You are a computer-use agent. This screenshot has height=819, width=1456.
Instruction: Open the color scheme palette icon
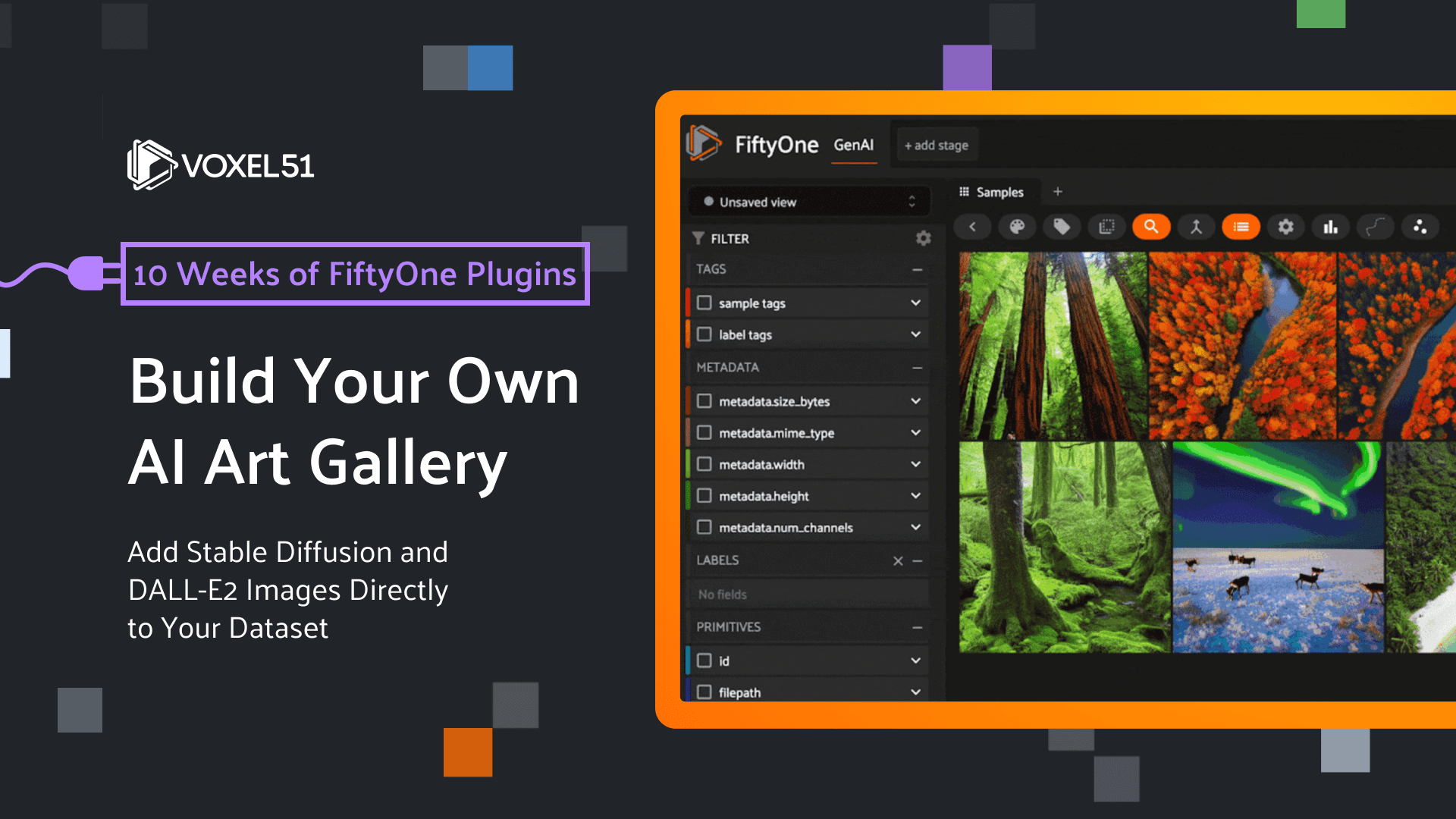pos(1017,227)
